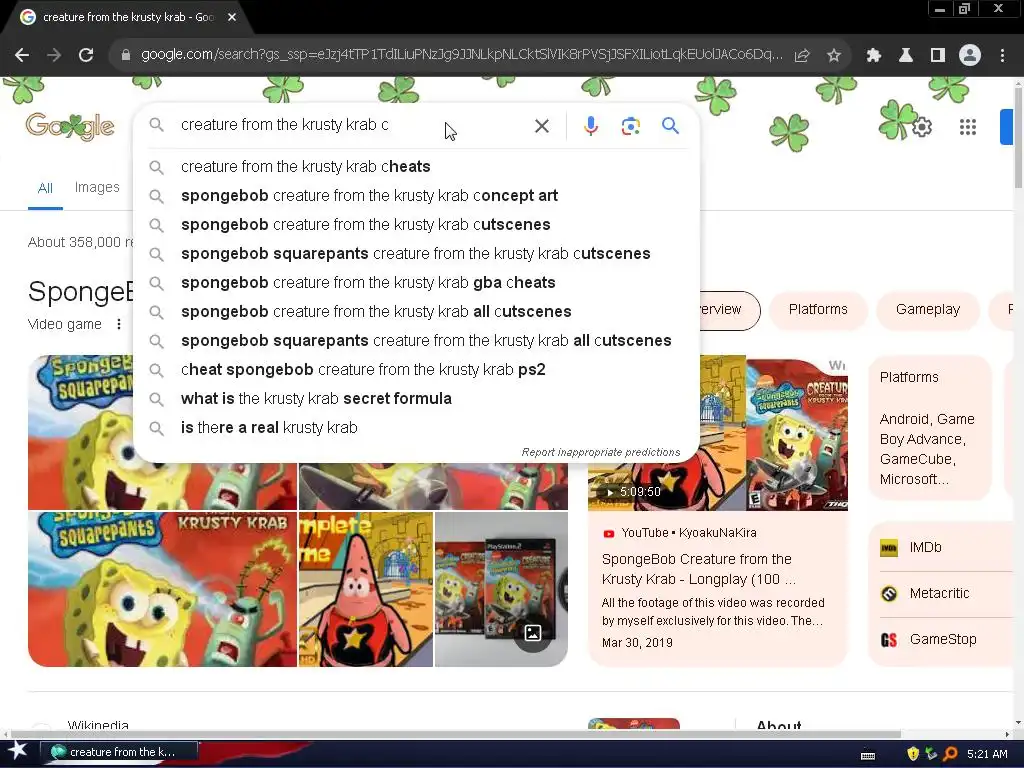Open the orange magnifier tray icon

950,754
